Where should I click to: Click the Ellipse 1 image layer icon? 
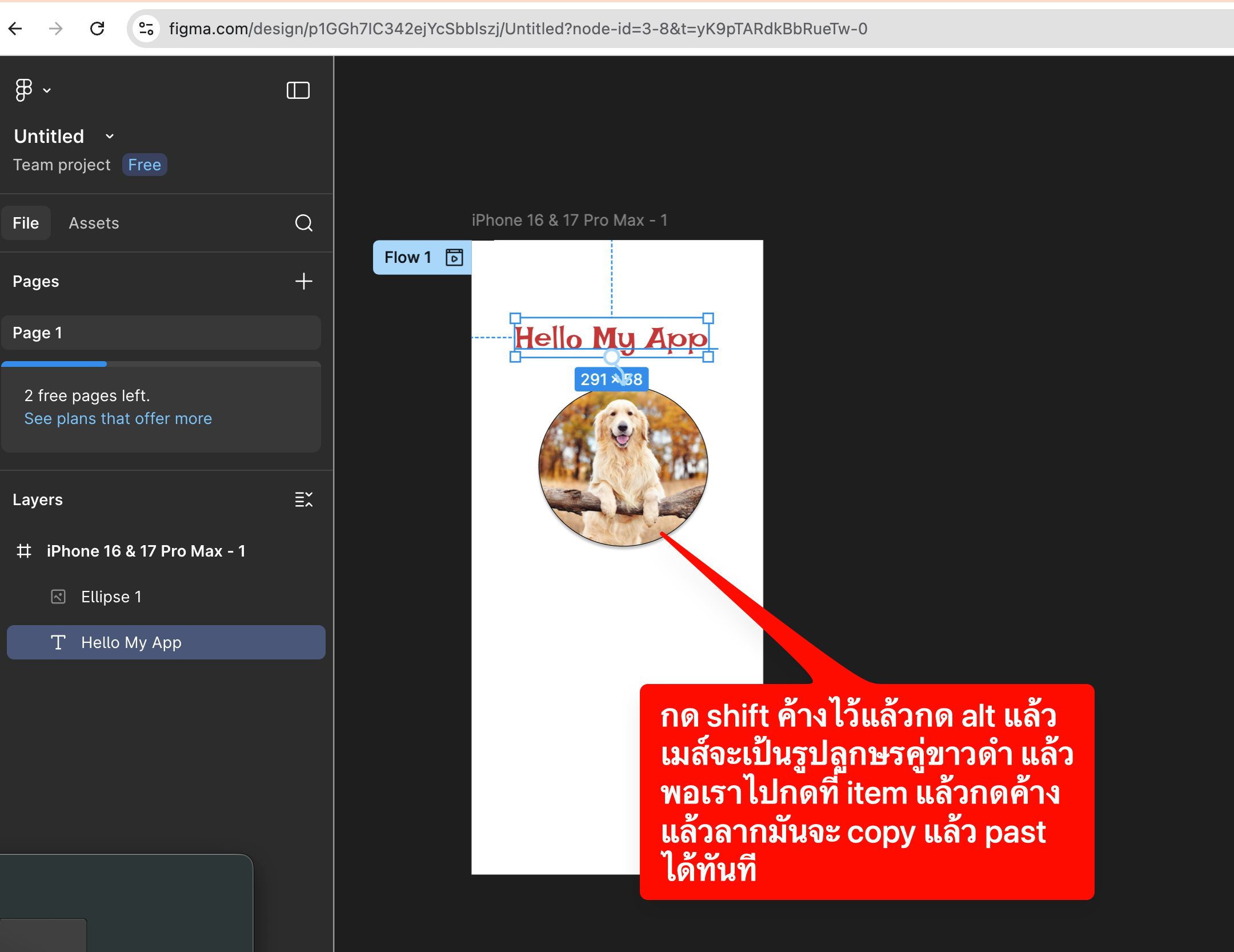[x=58, y=597]
